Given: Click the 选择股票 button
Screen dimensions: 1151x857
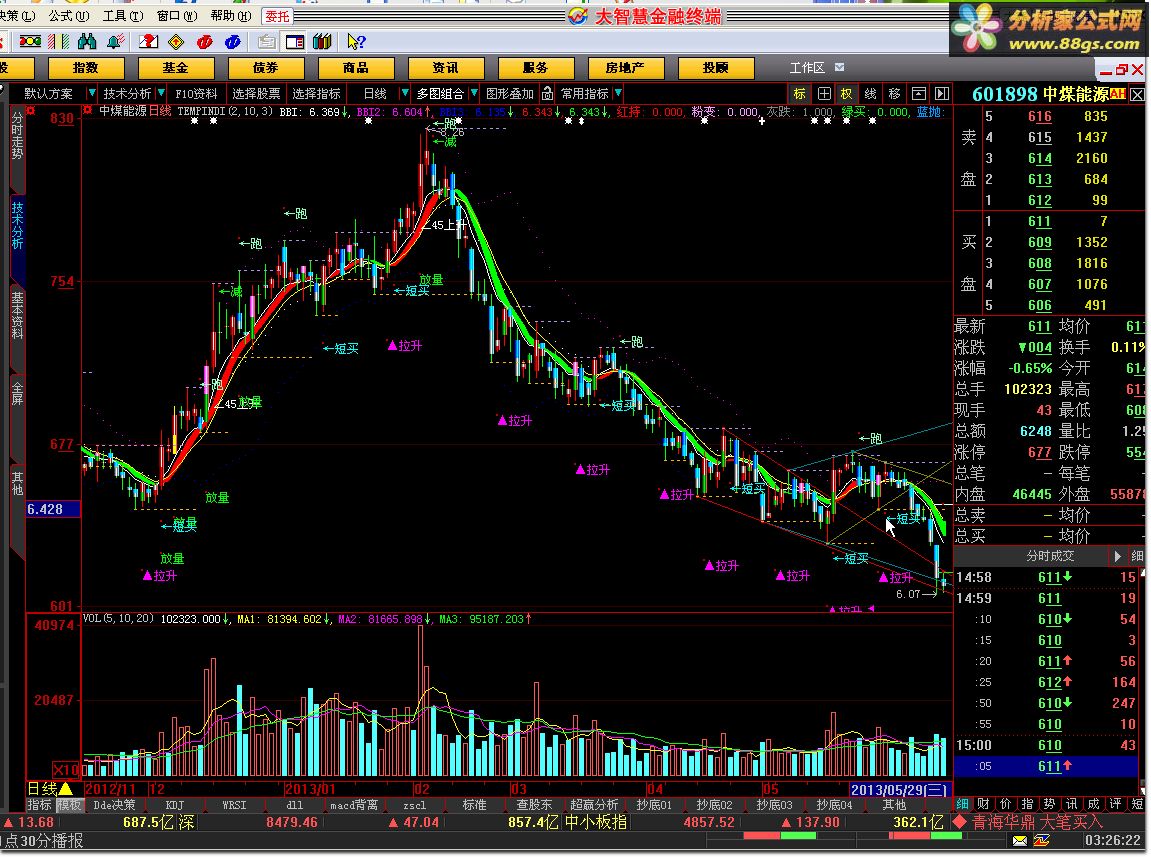Looking at the screenshot, I should click(255, 93).
